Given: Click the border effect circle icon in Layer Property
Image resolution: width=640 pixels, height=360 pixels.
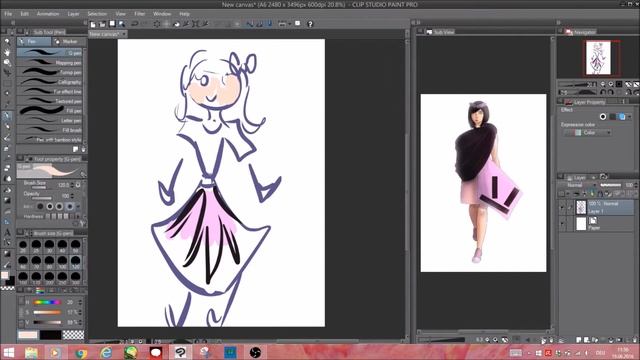Looking at the screenshot, I should click(603, 117).
